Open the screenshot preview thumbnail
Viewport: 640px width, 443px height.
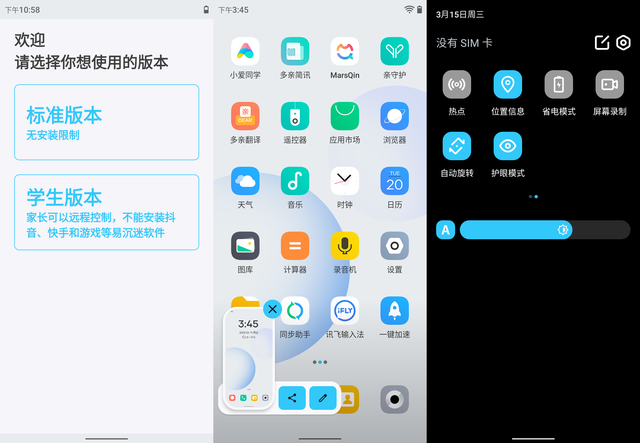248,358
